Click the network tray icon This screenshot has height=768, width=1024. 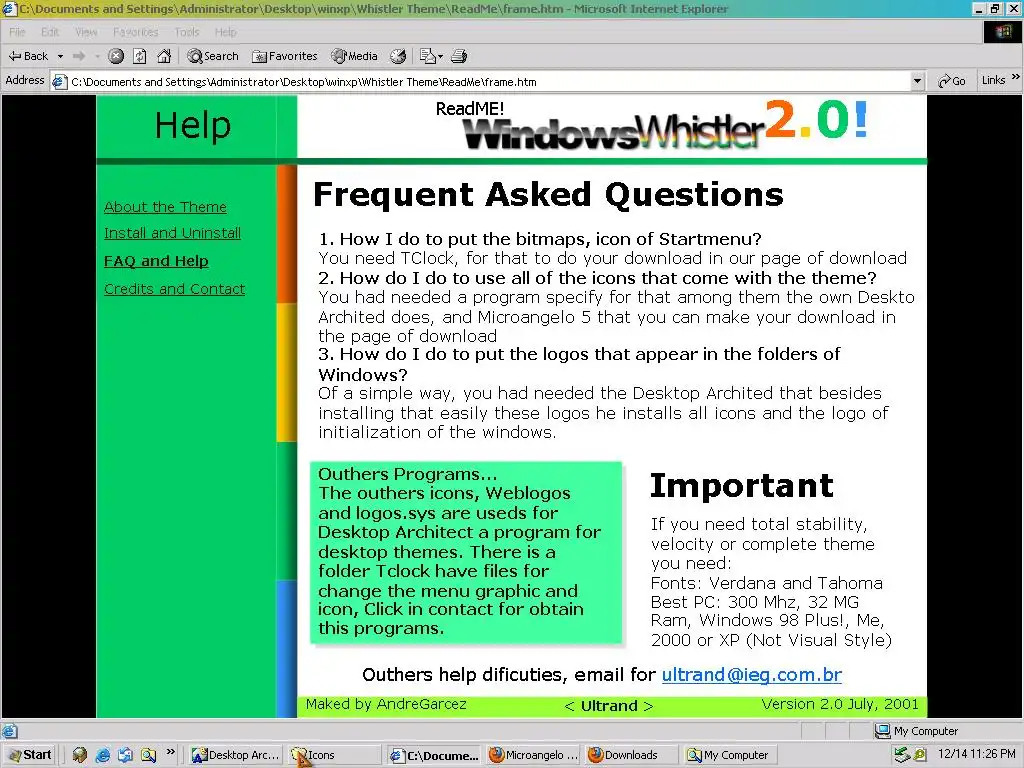coord(902,755)
